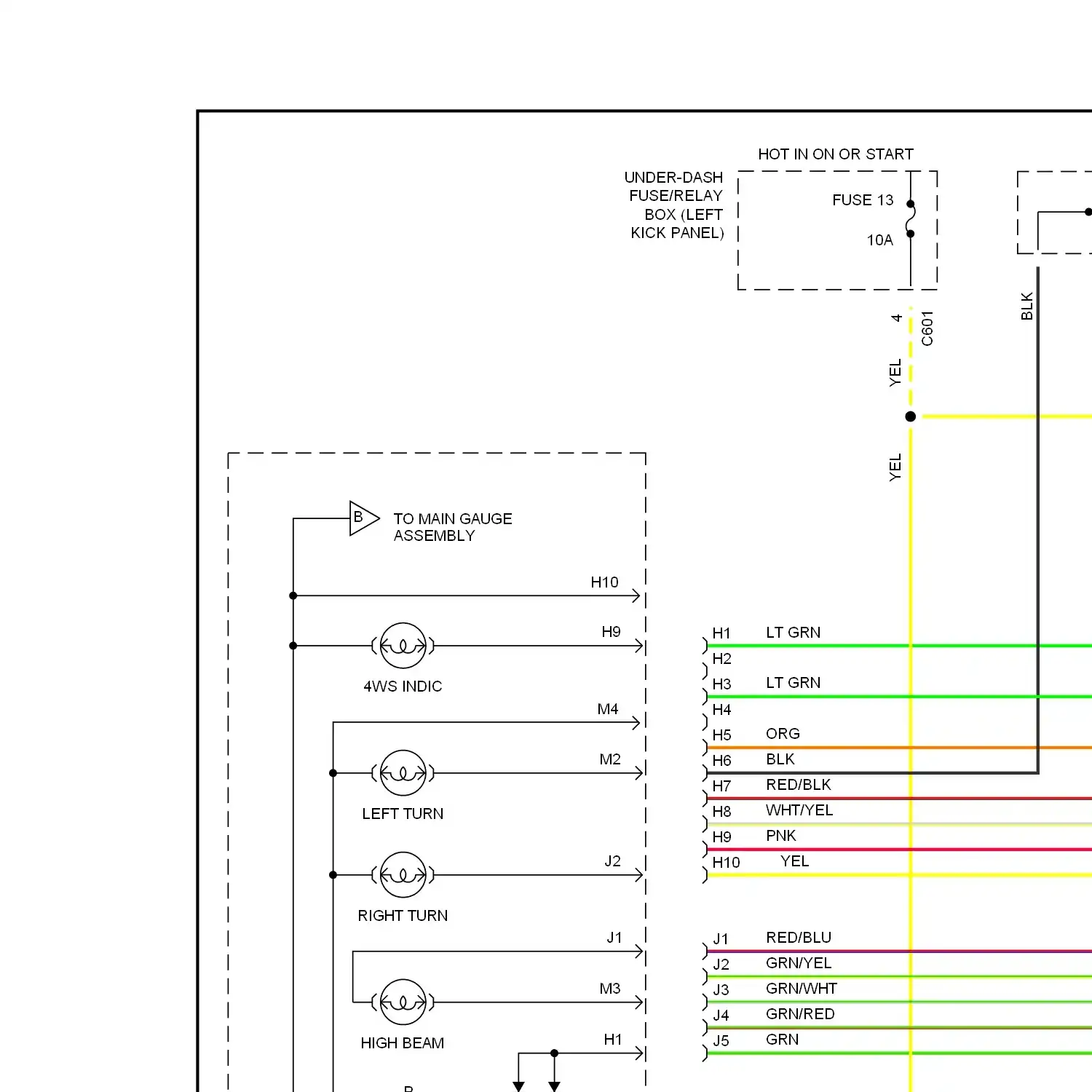Click the J4 connector pin label
Viewport: 1092px width, 1092px height.
click(x=721, y=1016)
